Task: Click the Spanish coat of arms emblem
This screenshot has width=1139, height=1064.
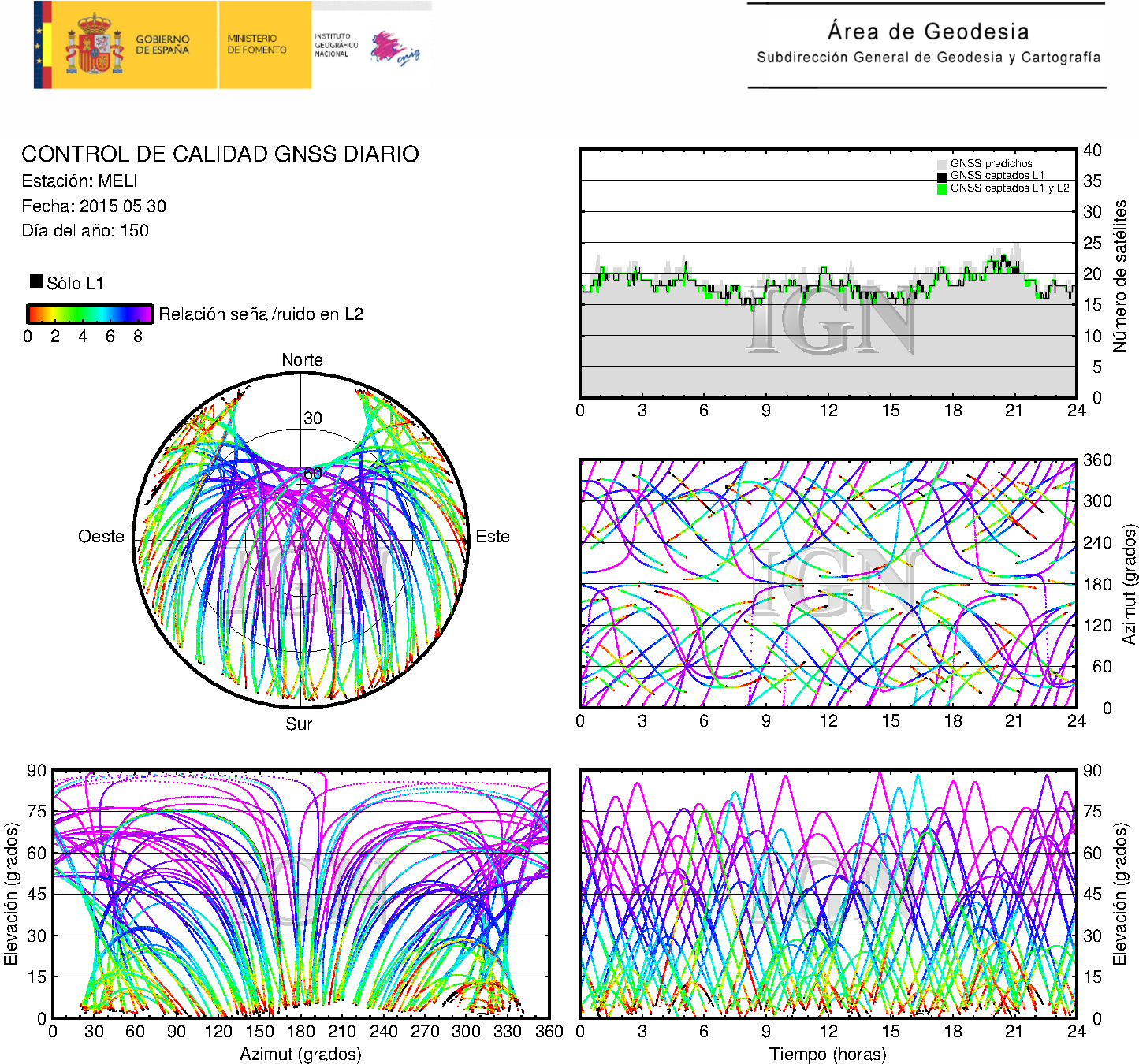Action: click(94, 45)
